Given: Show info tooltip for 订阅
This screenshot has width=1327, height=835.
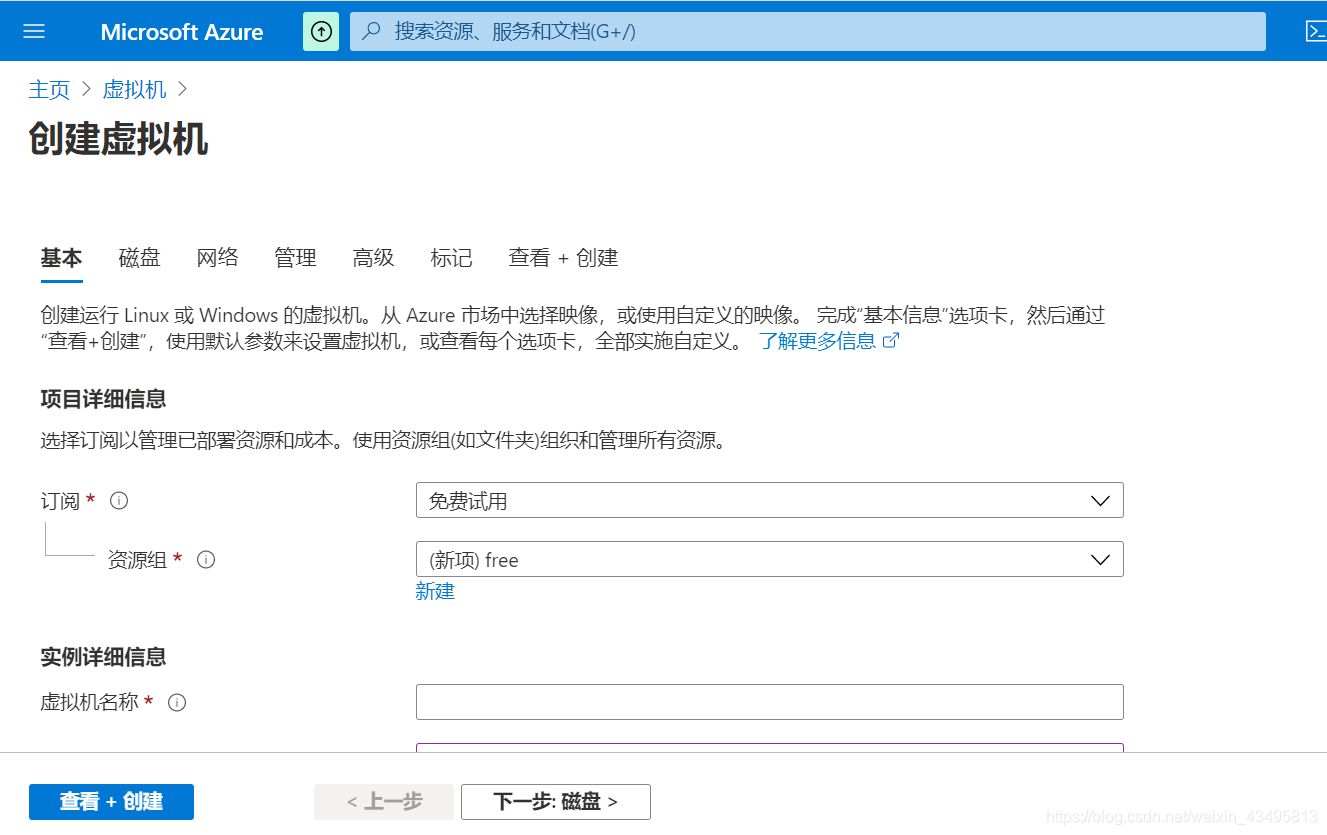Looking at the screenshot, I should coord(119,500).
